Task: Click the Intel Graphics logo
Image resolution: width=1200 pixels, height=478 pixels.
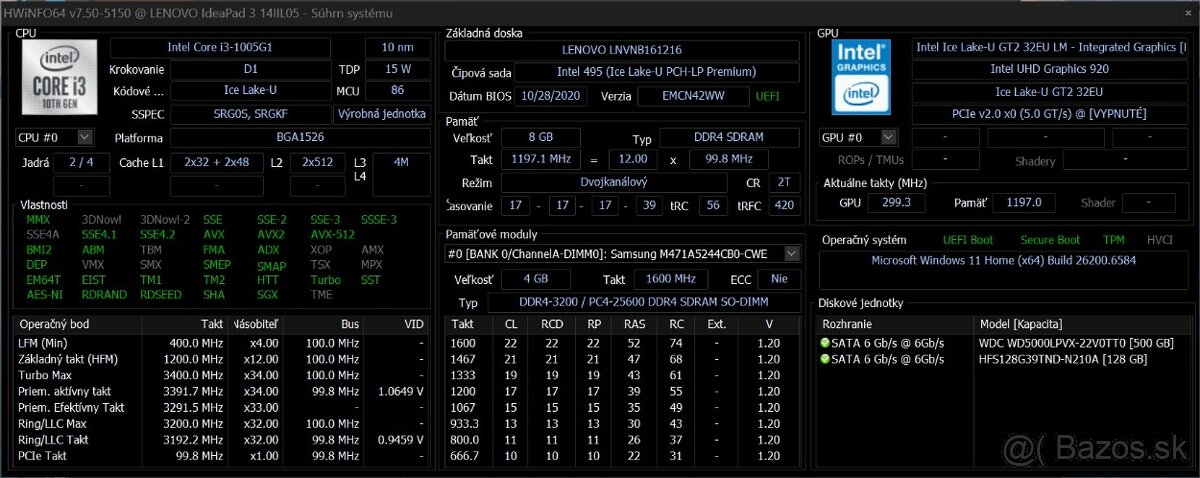Action: (862, 76)
